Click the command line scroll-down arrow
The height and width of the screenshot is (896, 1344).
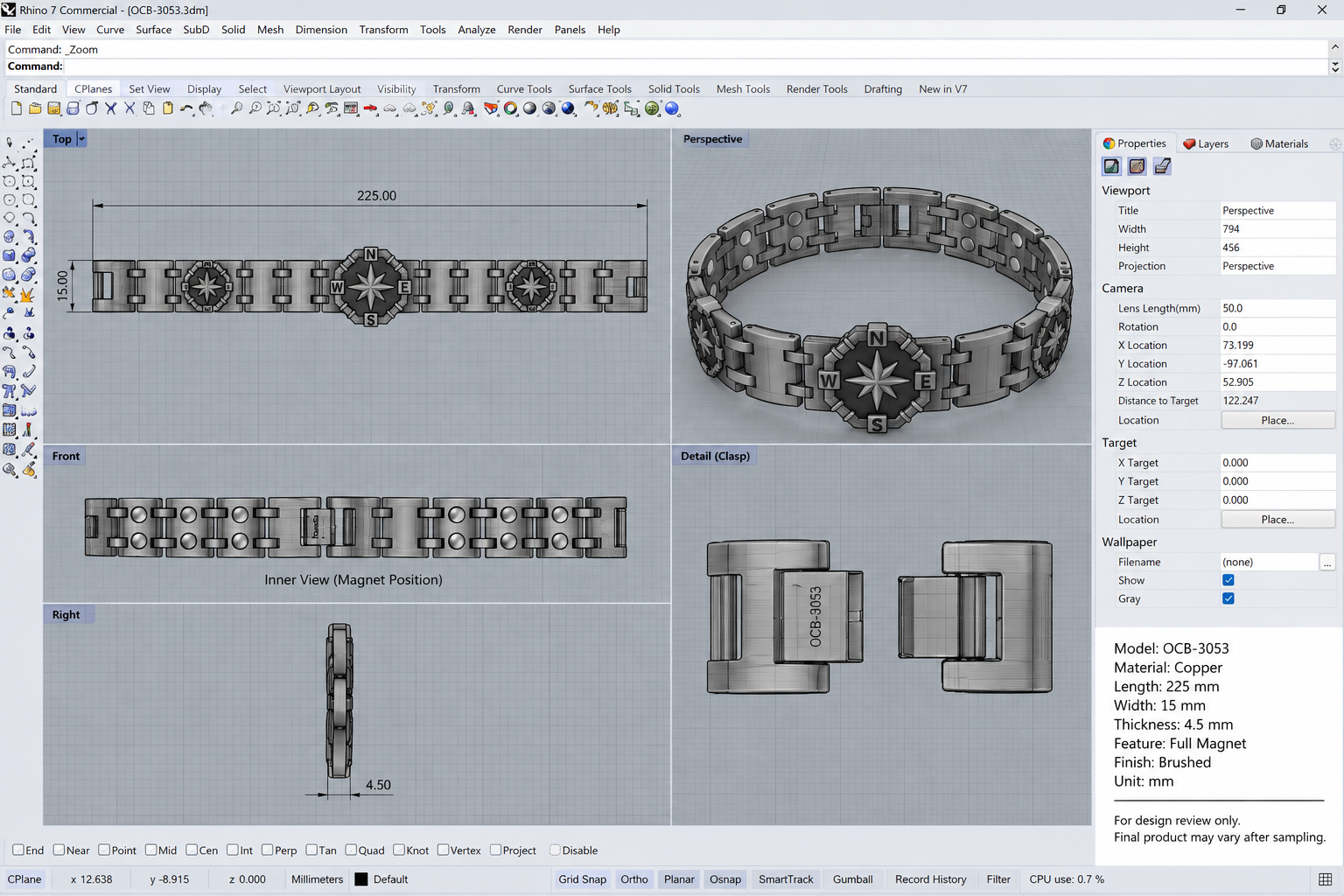pos(1335,66)
